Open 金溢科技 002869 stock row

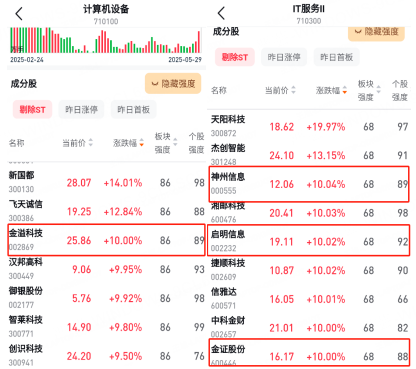pyautogui.click(x=106, y=240)
